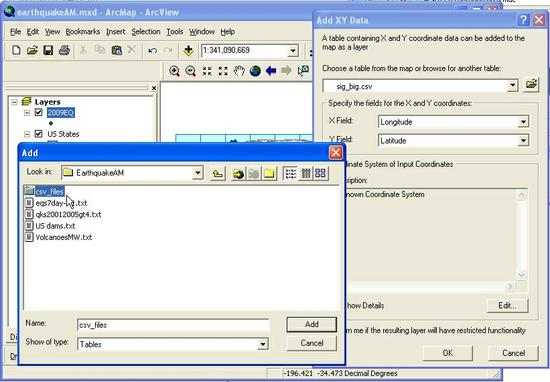Viewport: 550px width, 382px height.
Task: Click the Delete X icon in toolbar
Action: coord(132,50)
